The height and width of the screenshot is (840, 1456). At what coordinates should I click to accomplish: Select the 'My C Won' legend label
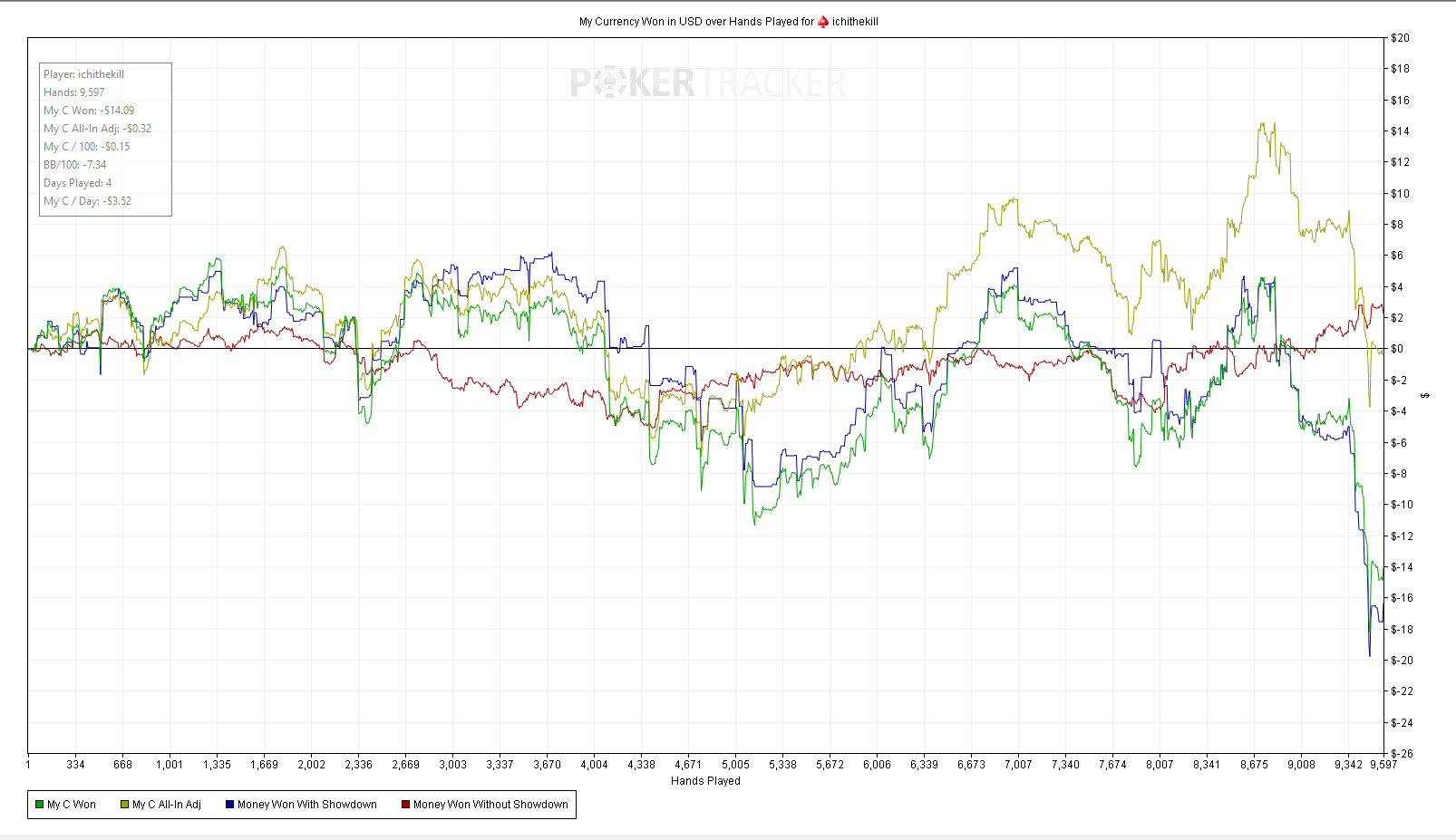click(x=72, y=805)
